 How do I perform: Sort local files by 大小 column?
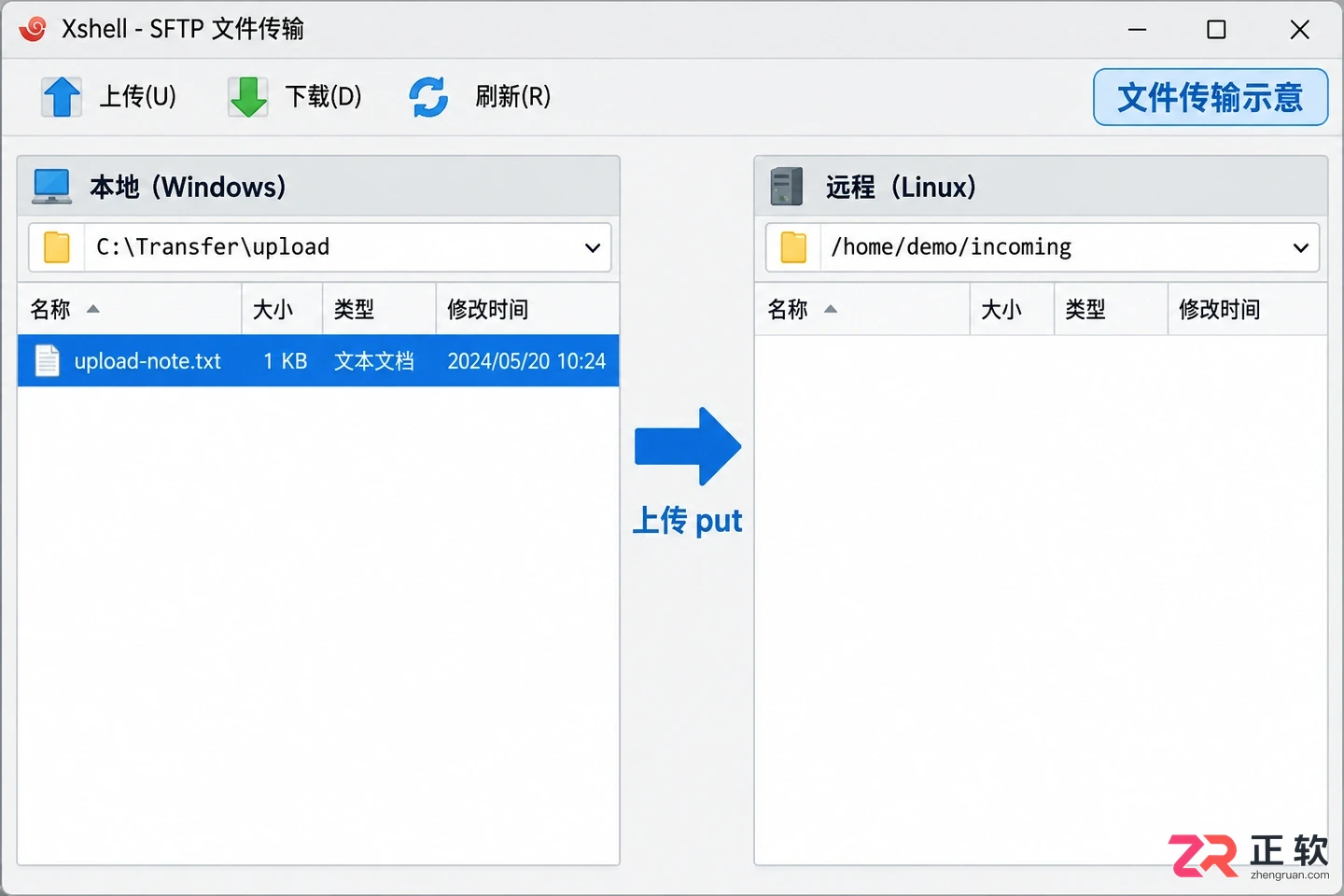[x=283, y=309]
